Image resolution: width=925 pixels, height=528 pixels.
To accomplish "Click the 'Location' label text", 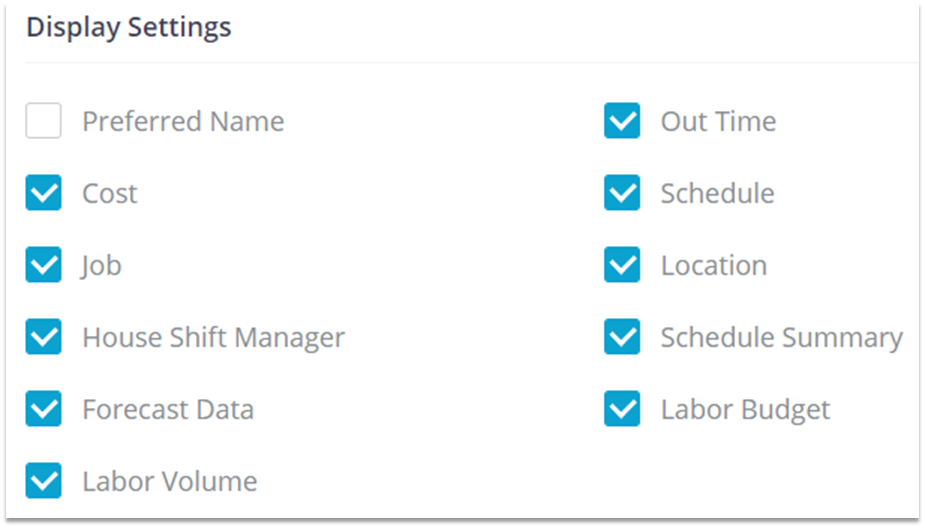I will pos(714,266).
